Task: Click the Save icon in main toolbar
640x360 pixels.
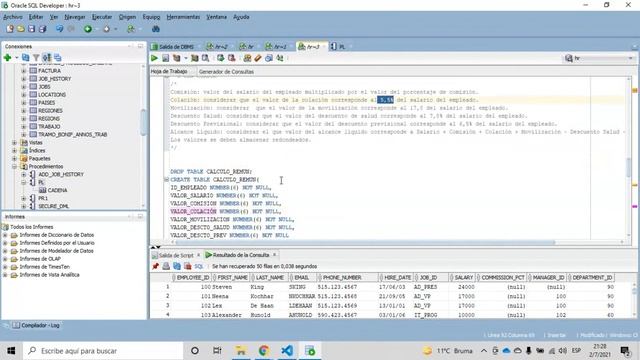Action: tap(31, 29)
